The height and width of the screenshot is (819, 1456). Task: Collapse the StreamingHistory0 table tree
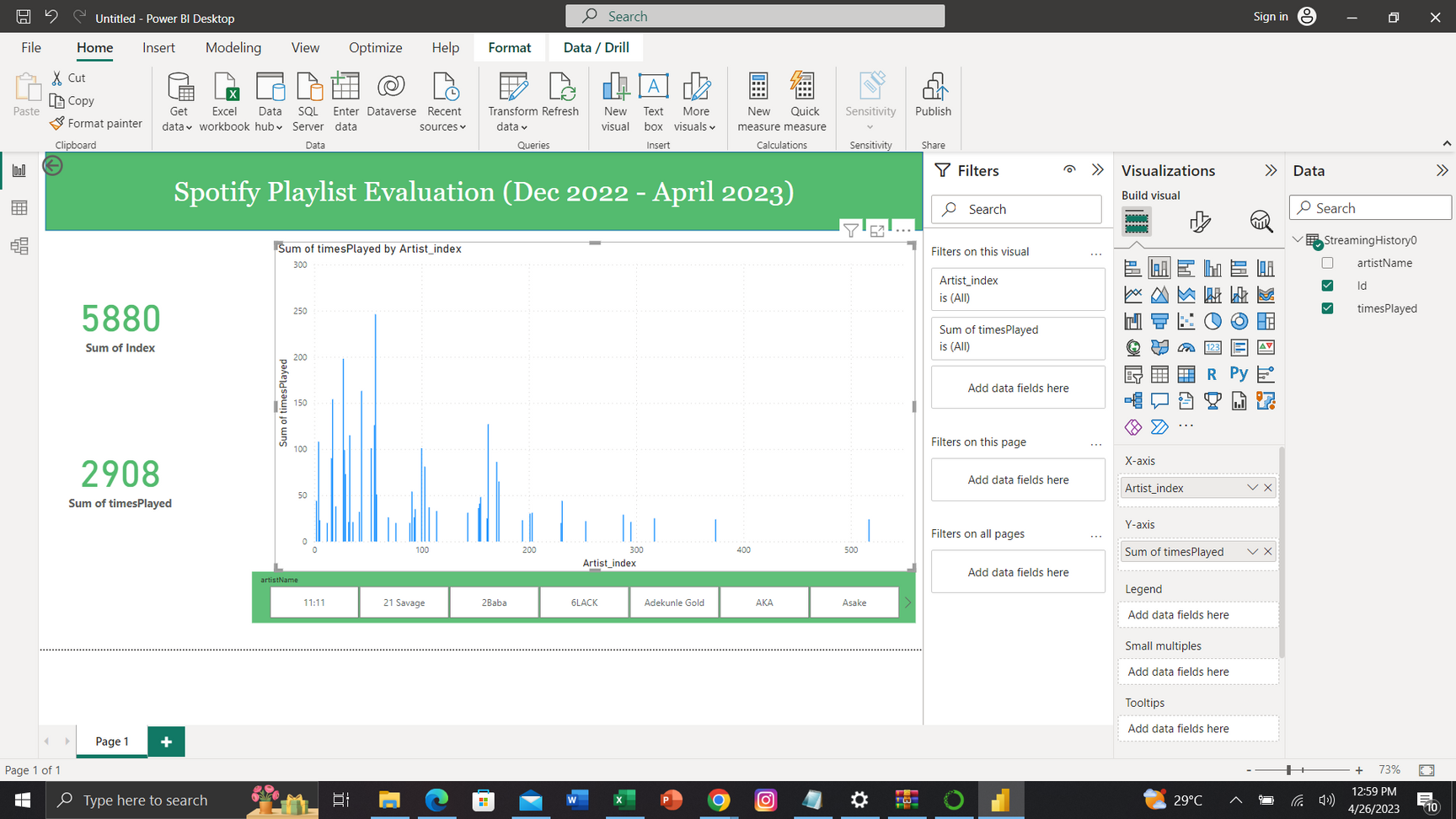point(1298,240)
